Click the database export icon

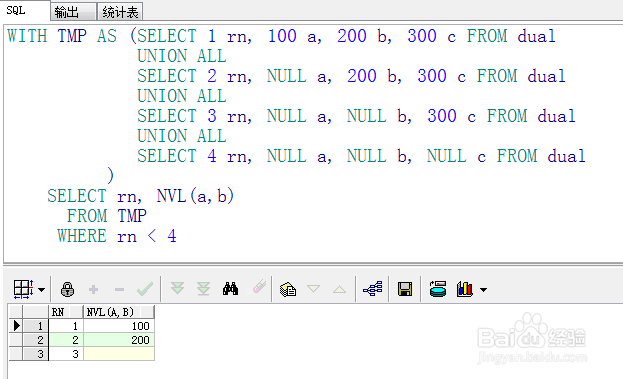point(438,289)
